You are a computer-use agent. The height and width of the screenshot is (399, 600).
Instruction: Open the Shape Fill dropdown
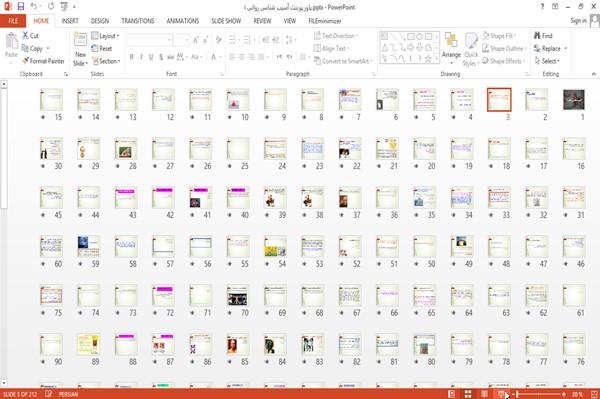pos(499,36)
